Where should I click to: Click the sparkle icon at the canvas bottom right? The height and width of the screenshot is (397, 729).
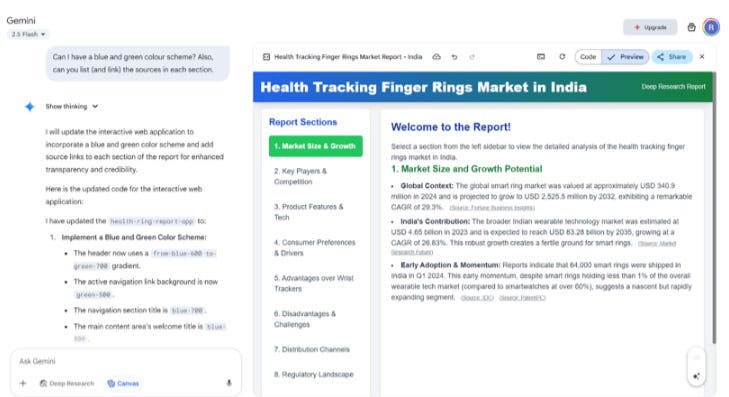tap(696, 376)
